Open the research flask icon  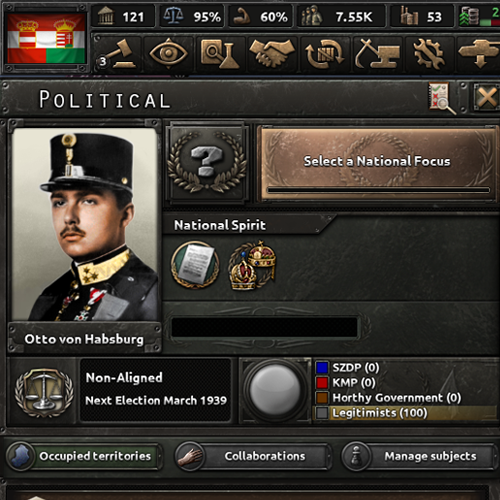click(220, 53)
